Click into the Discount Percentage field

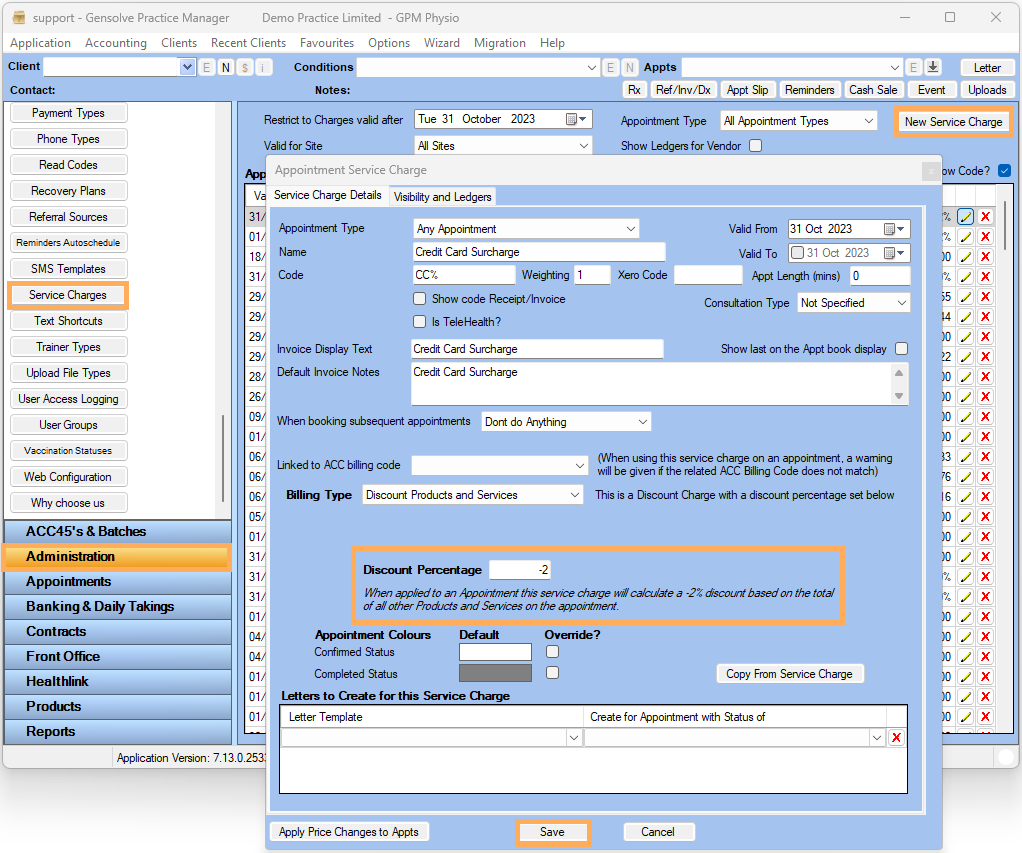point(520,570)
